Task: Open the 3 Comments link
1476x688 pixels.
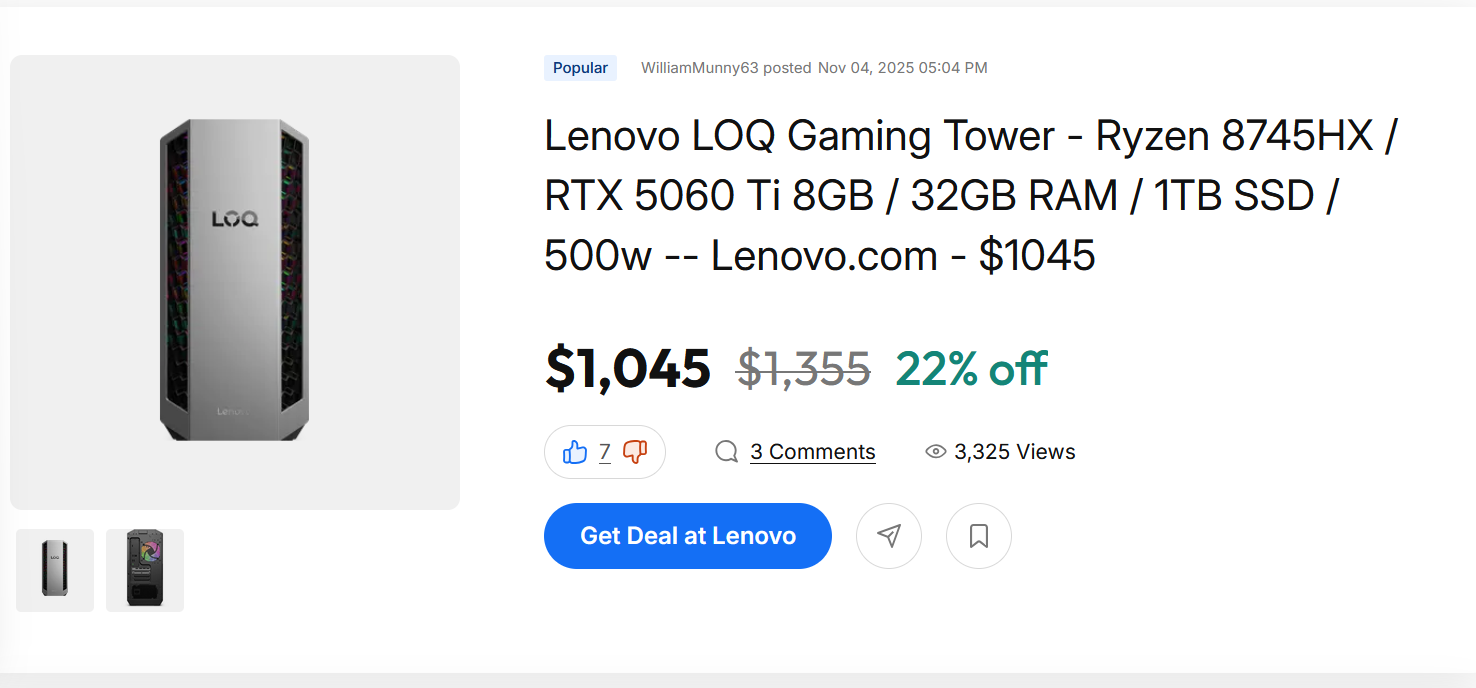Action: pos(812,452)
